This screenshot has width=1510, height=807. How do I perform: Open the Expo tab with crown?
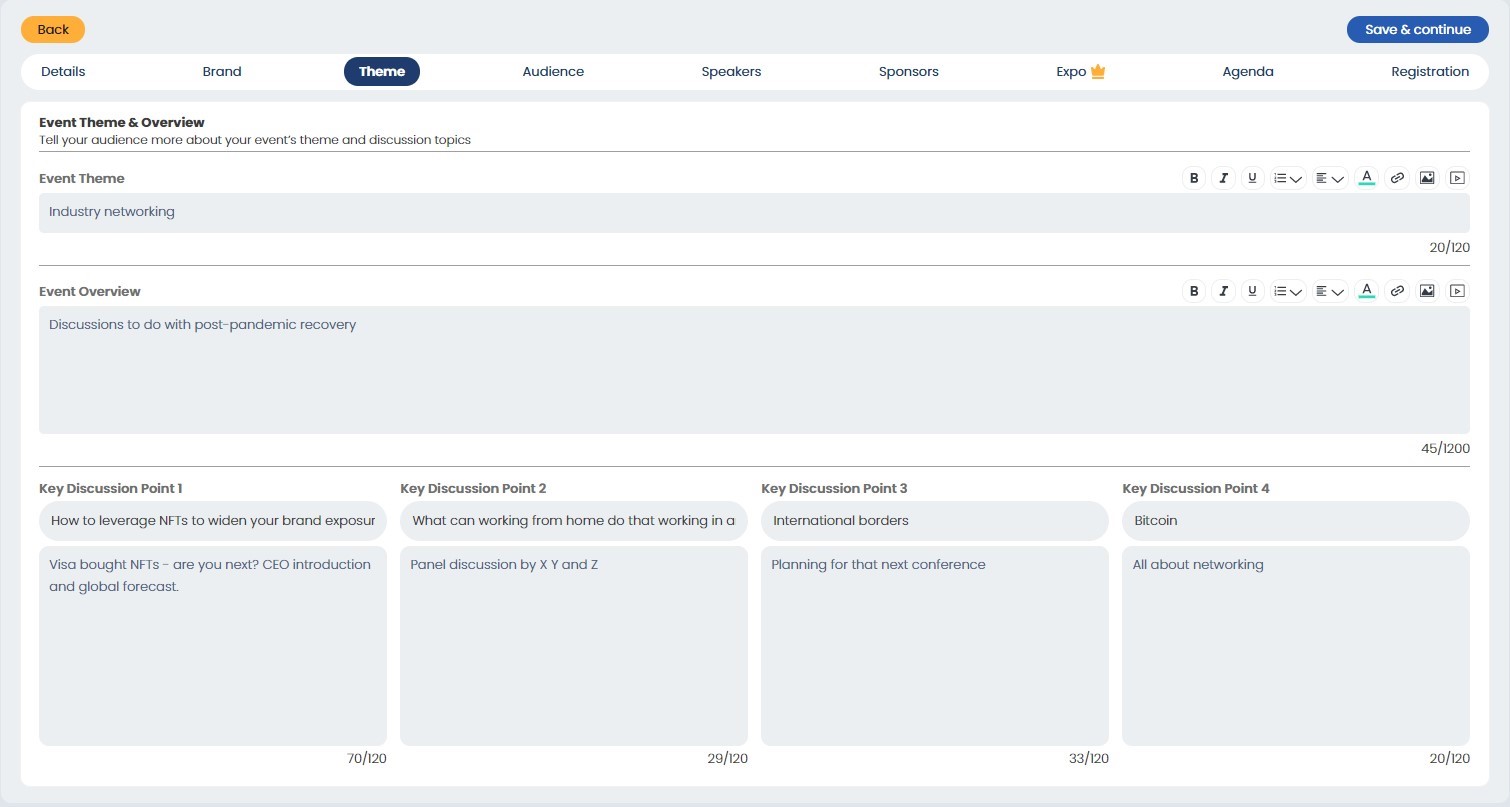tap(1080, 71)
